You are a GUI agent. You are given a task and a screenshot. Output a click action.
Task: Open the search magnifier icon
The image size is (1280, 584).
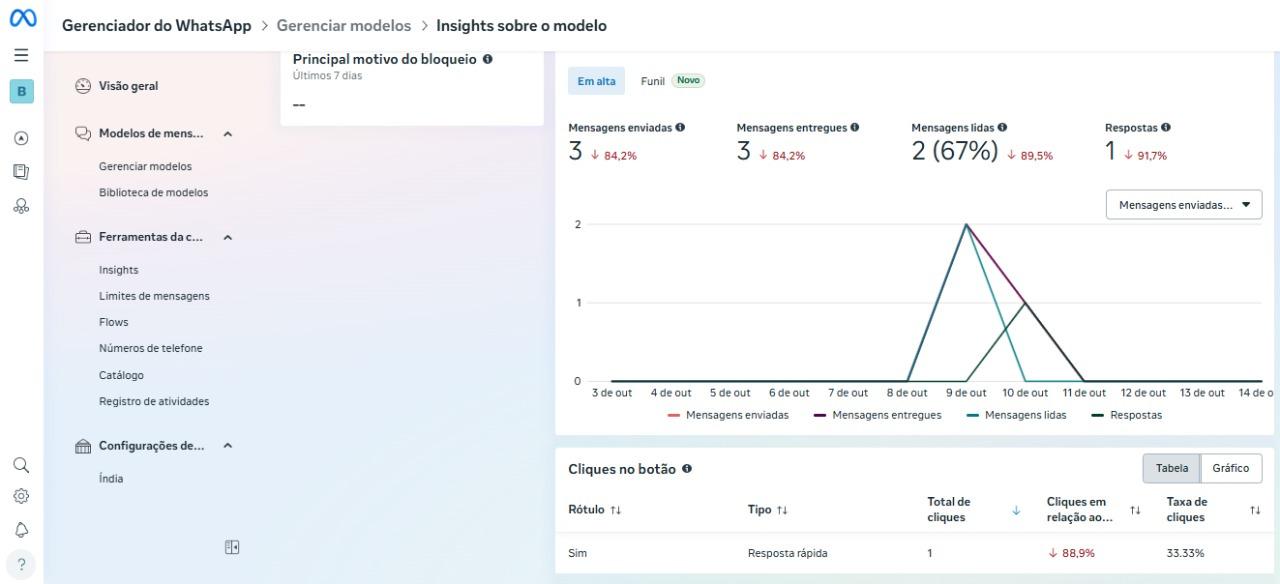coord(21,465)
